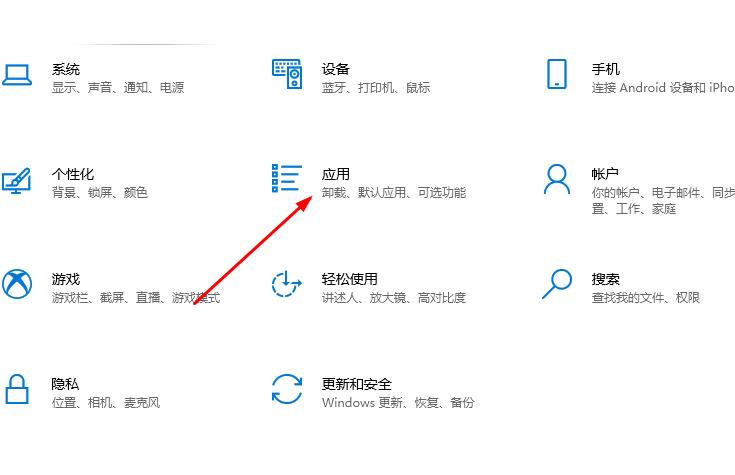Click the 应用 list icon
The height and width of the screenshot is (475, 735).
(x=287, y=178)
